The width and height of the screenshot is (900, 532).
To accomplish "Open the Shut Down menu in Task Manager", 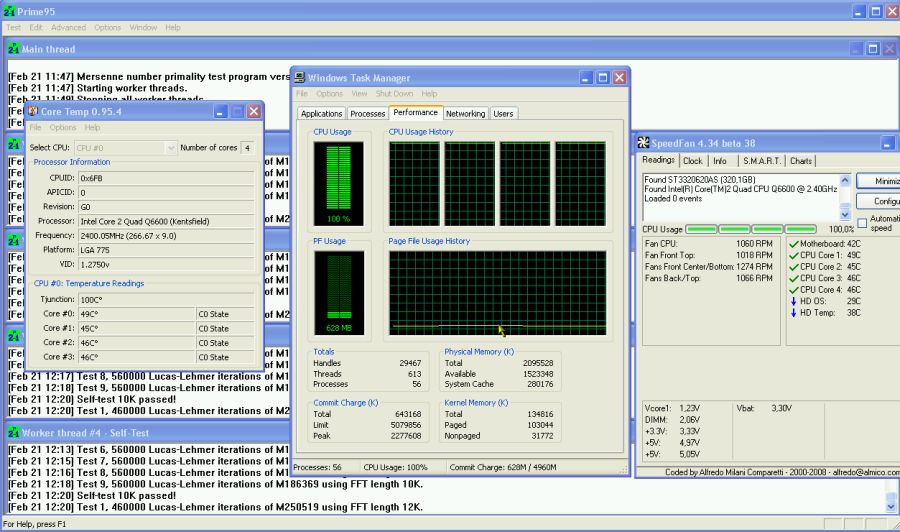I will (x=394, y=94).
